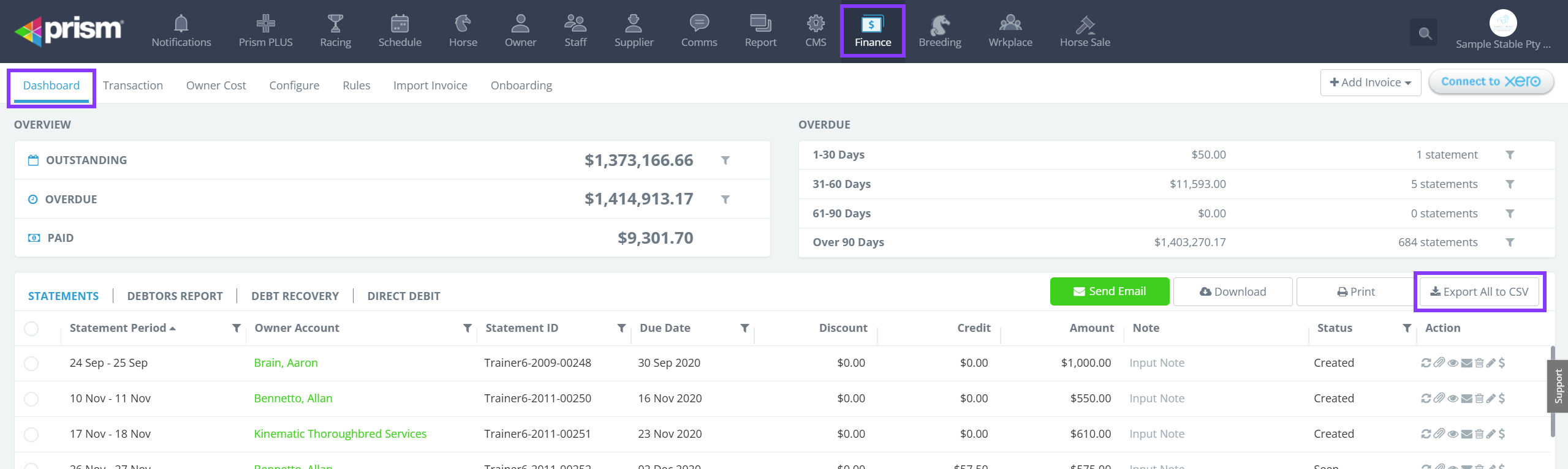Click the eye preview icon for Bennetto, Allan statement
Image resolution: width=1568 pixels, height=469 pixels.
tap(1453, 399)
